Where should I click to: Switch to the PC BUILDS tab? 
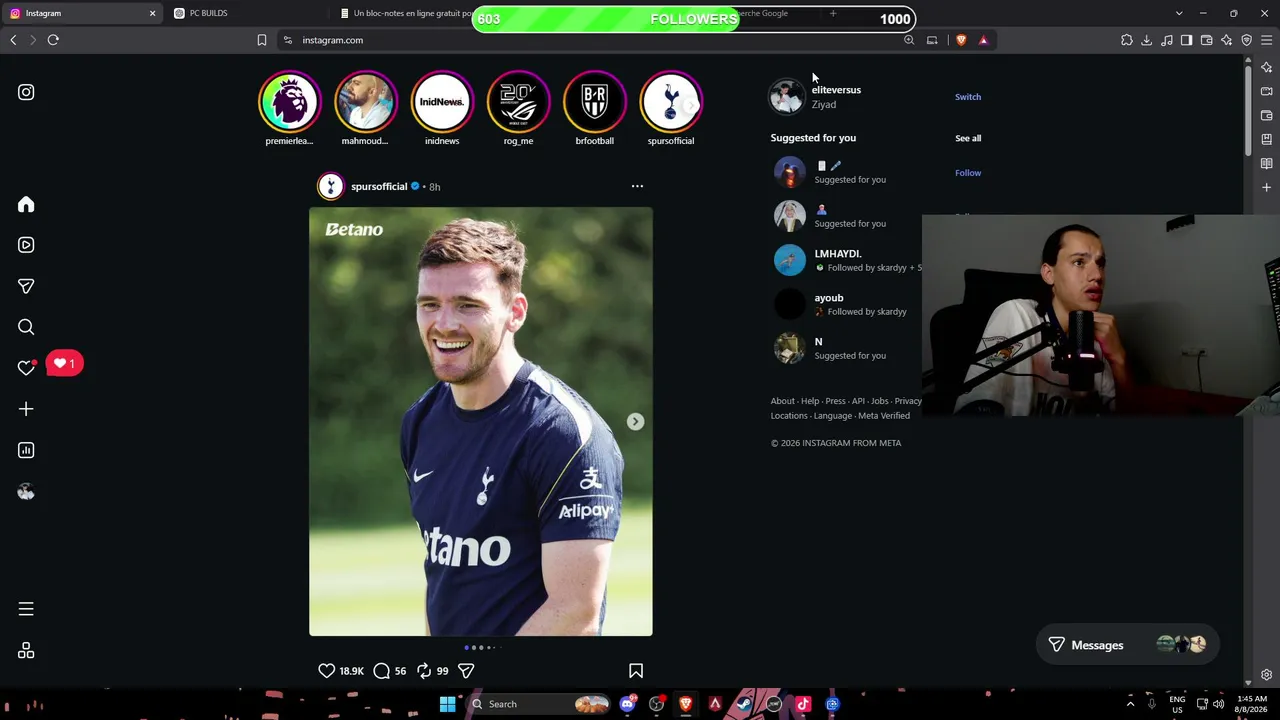click(208, 13)
